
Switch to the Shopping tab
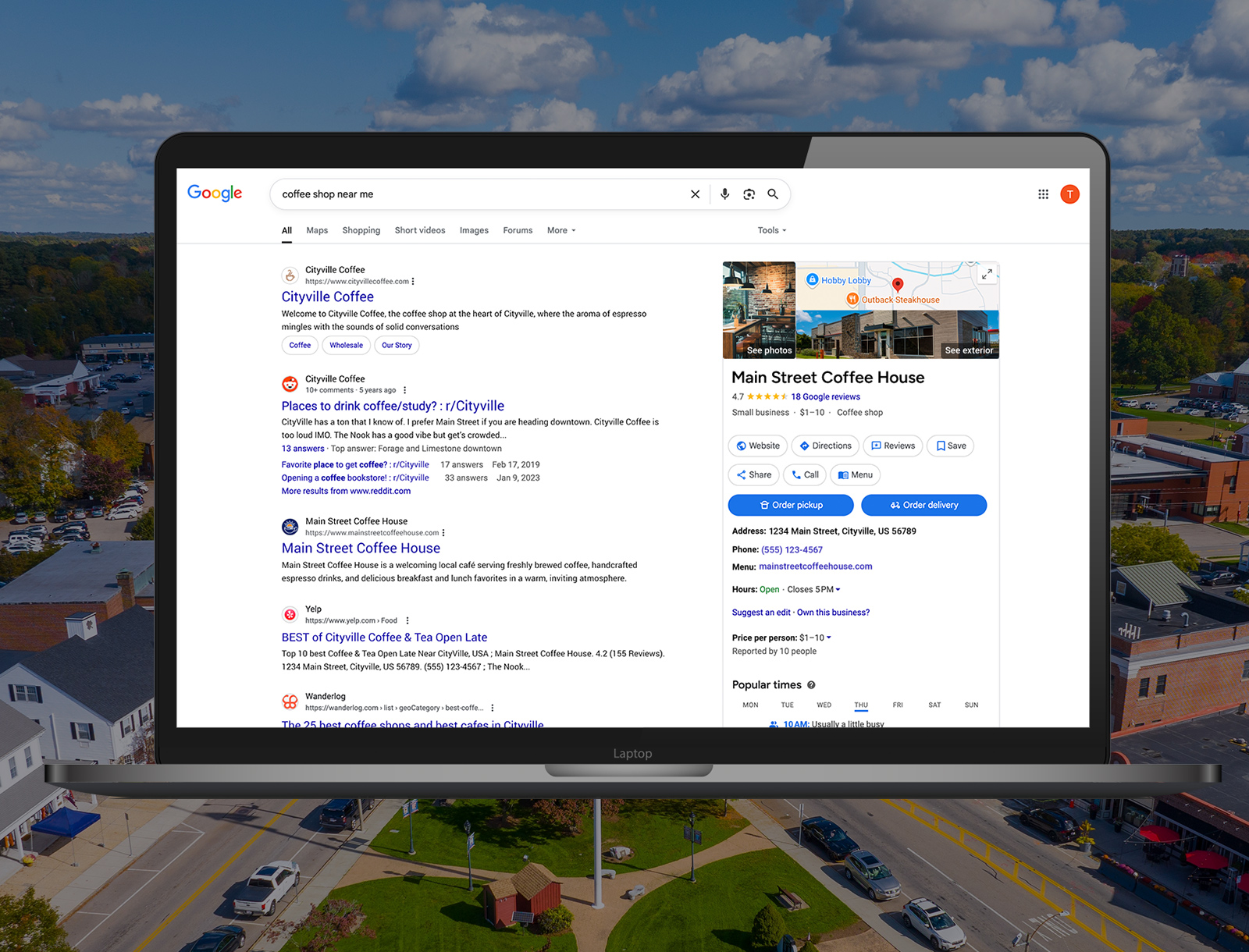click(361, 231)
